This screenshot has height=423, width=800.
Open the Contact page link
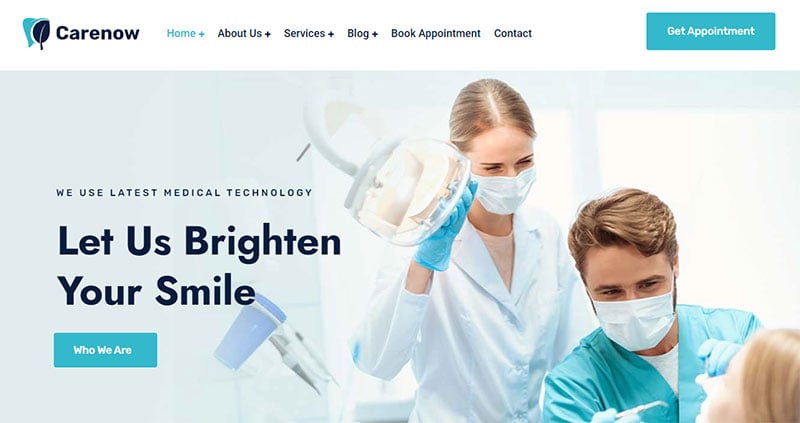(513, 33)
